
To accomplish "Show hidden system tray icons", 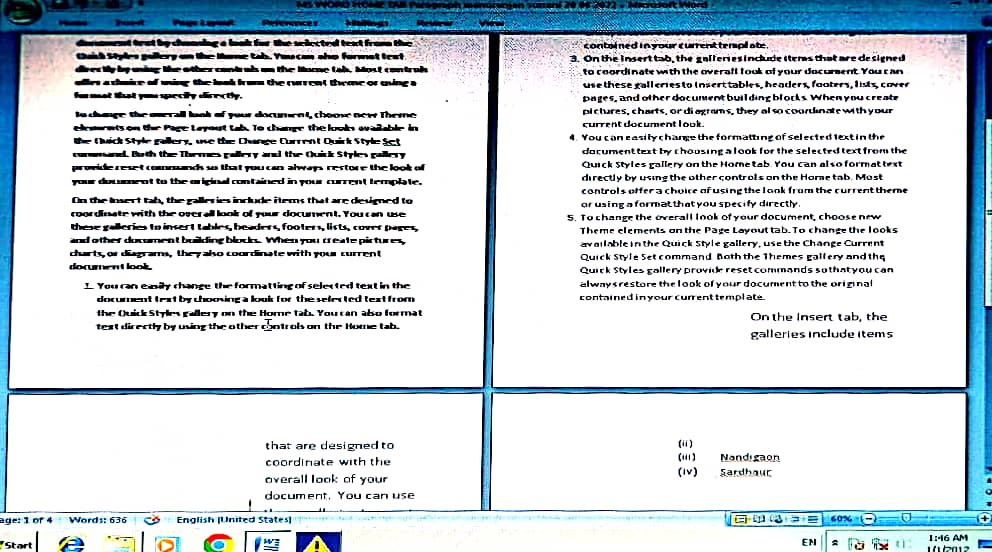I will [838, 543].
